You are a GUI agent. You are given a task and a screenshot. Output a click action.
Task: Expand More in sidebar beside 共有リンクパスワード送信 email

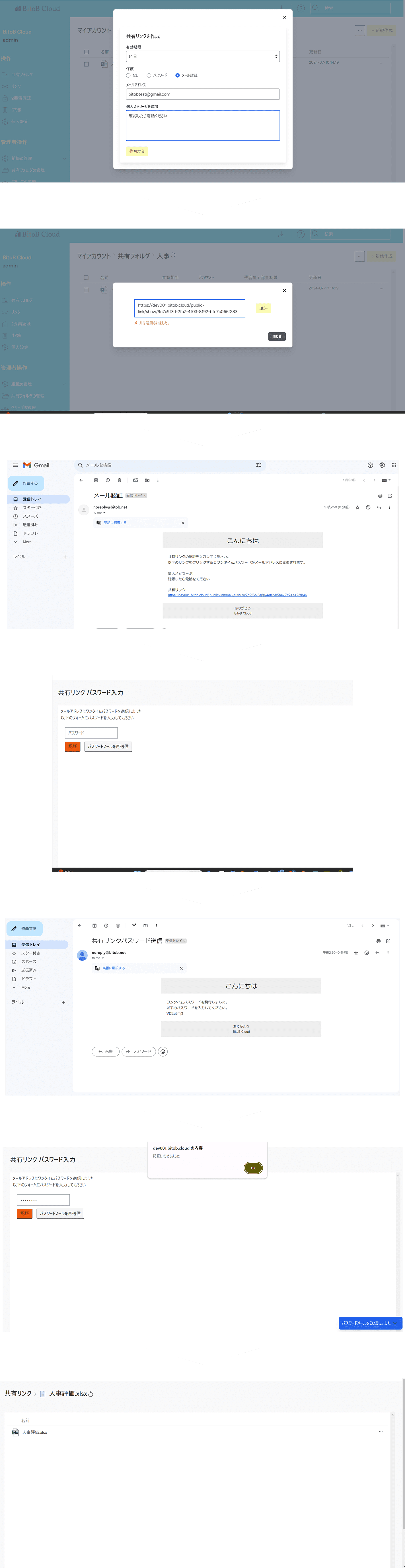tap(26, 987)
